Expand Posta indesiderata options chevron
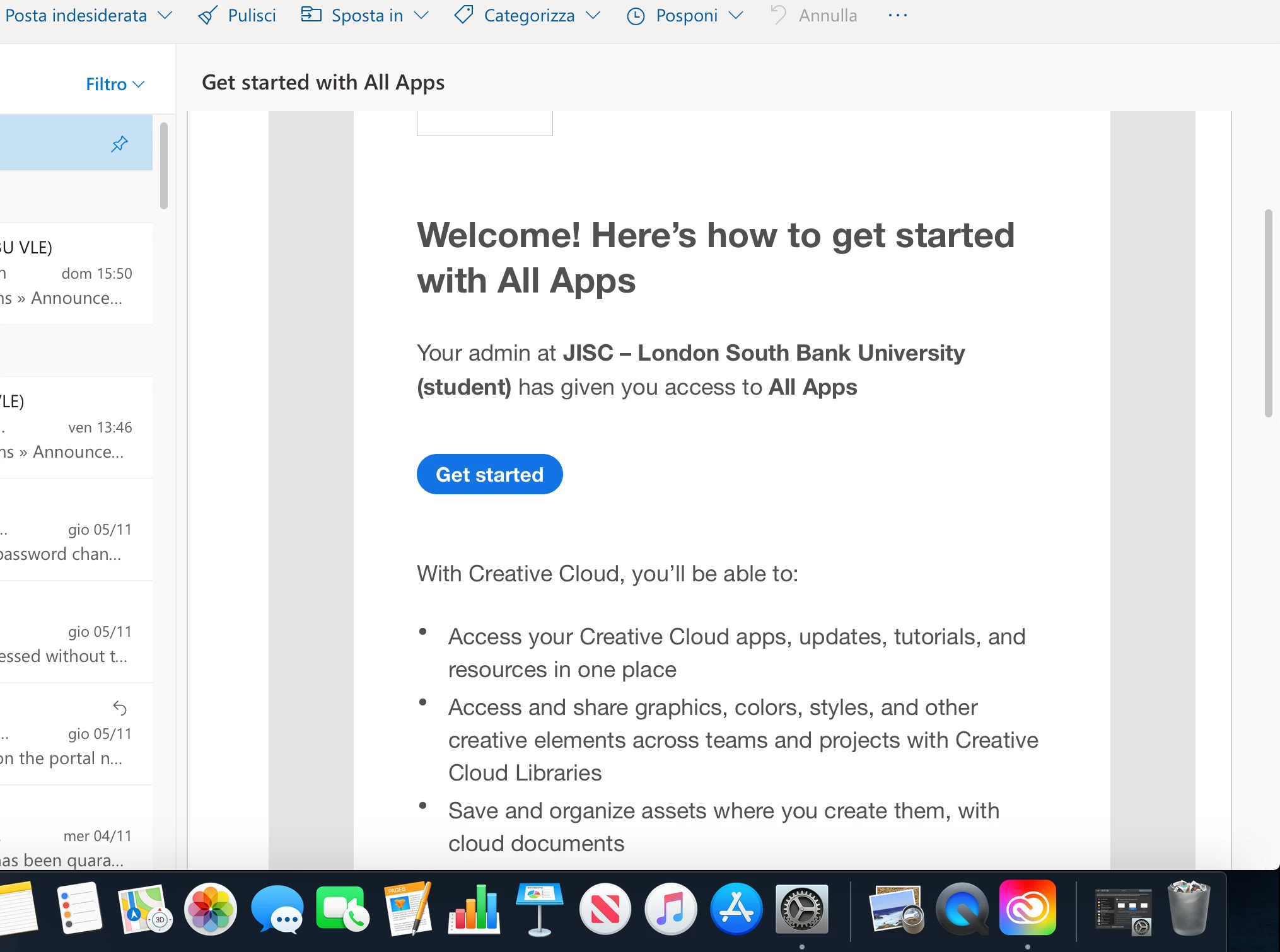The image size is (1280, 952). pos(165,15)
